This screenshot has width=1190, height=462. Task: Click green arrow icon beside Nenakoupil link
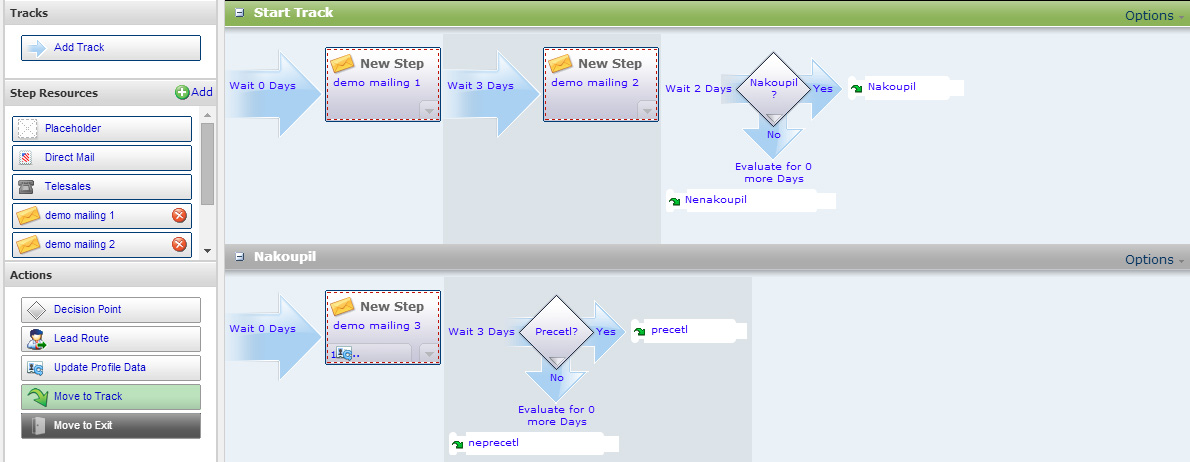[x=674, y=202]
